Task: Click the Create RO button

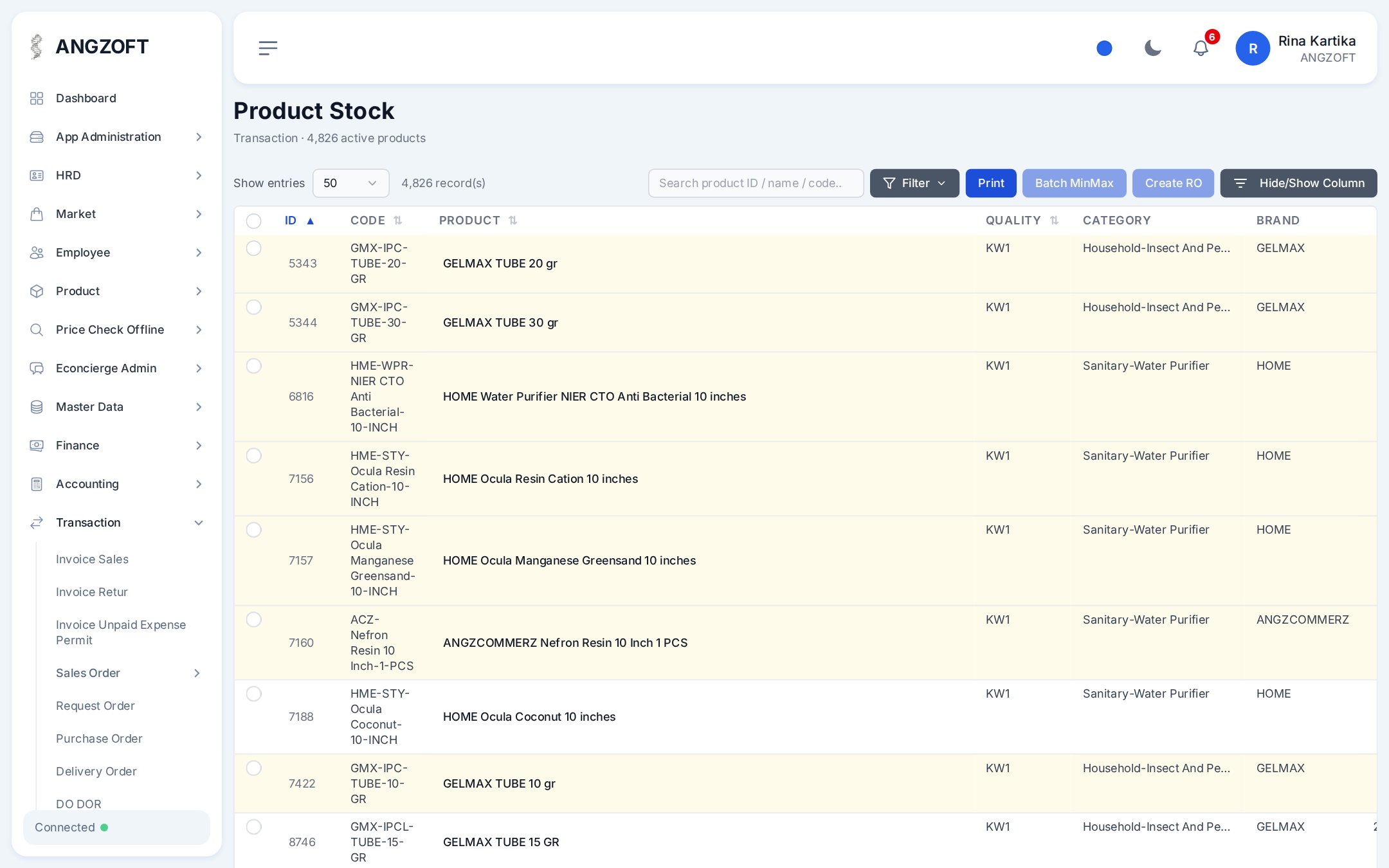Action: [1173, 183]
